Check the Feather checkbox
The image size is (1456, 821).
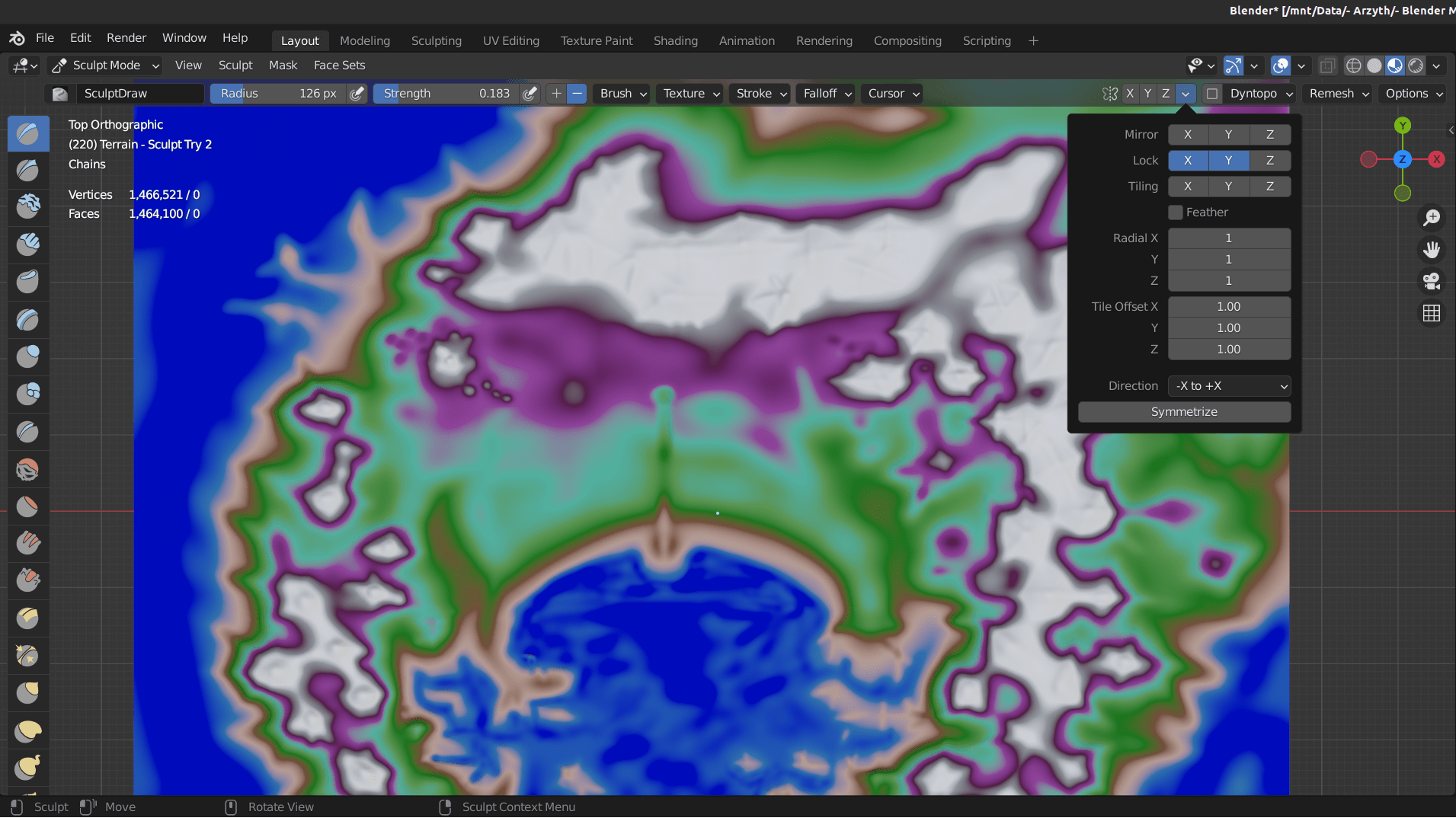click(x=1175, y=212)
